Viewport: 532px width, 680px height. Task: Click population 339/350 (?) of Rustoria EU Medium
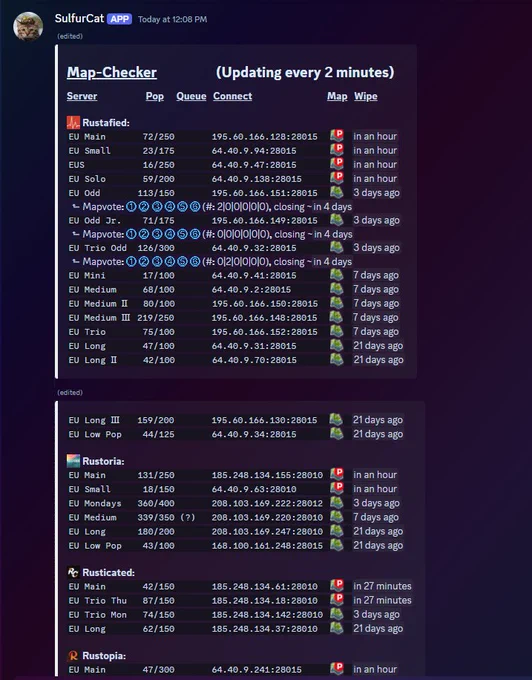point(166,517)
